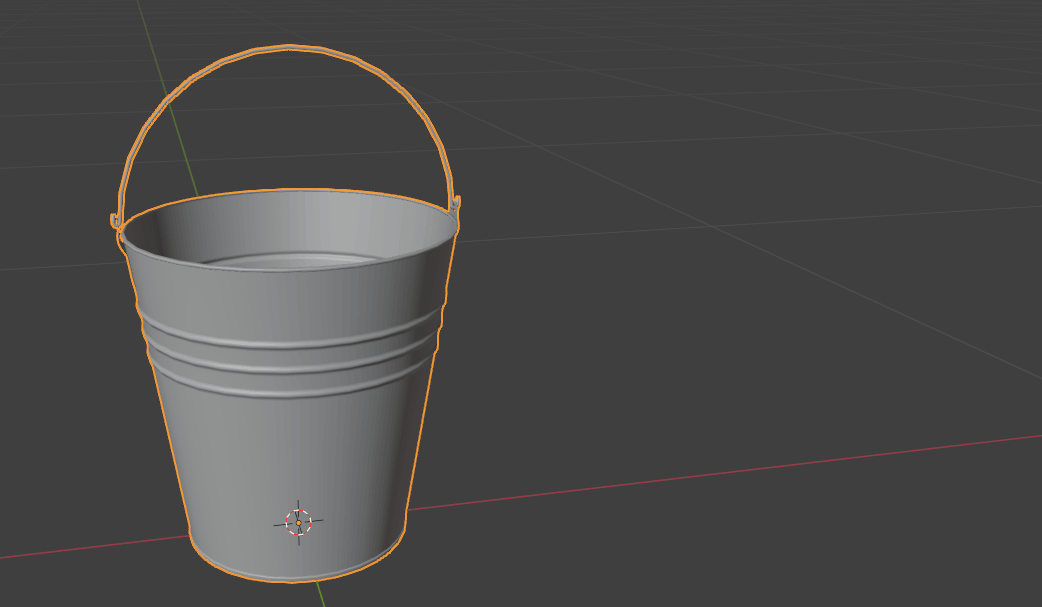Click the red X axis line left of bucket
The width and height of the screenshot is (1042, 607).
90,545
